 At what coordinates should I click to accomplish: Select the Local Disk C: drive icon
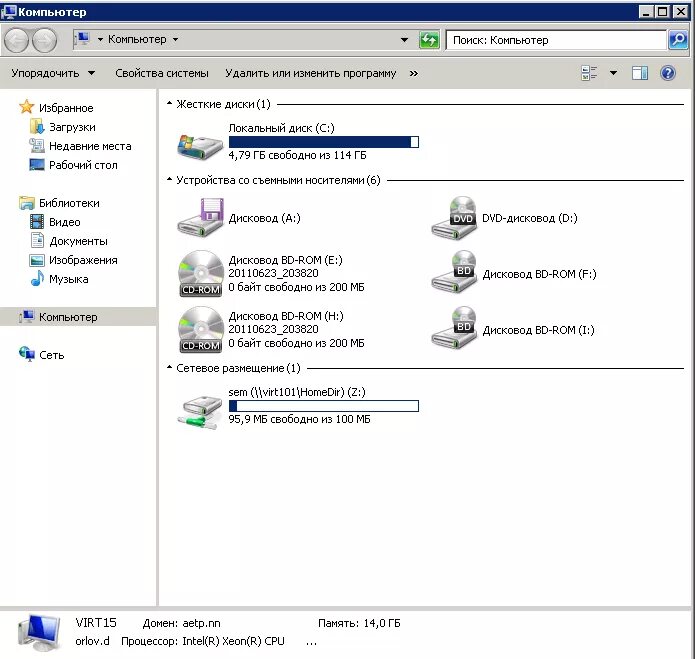coord(200,146)
